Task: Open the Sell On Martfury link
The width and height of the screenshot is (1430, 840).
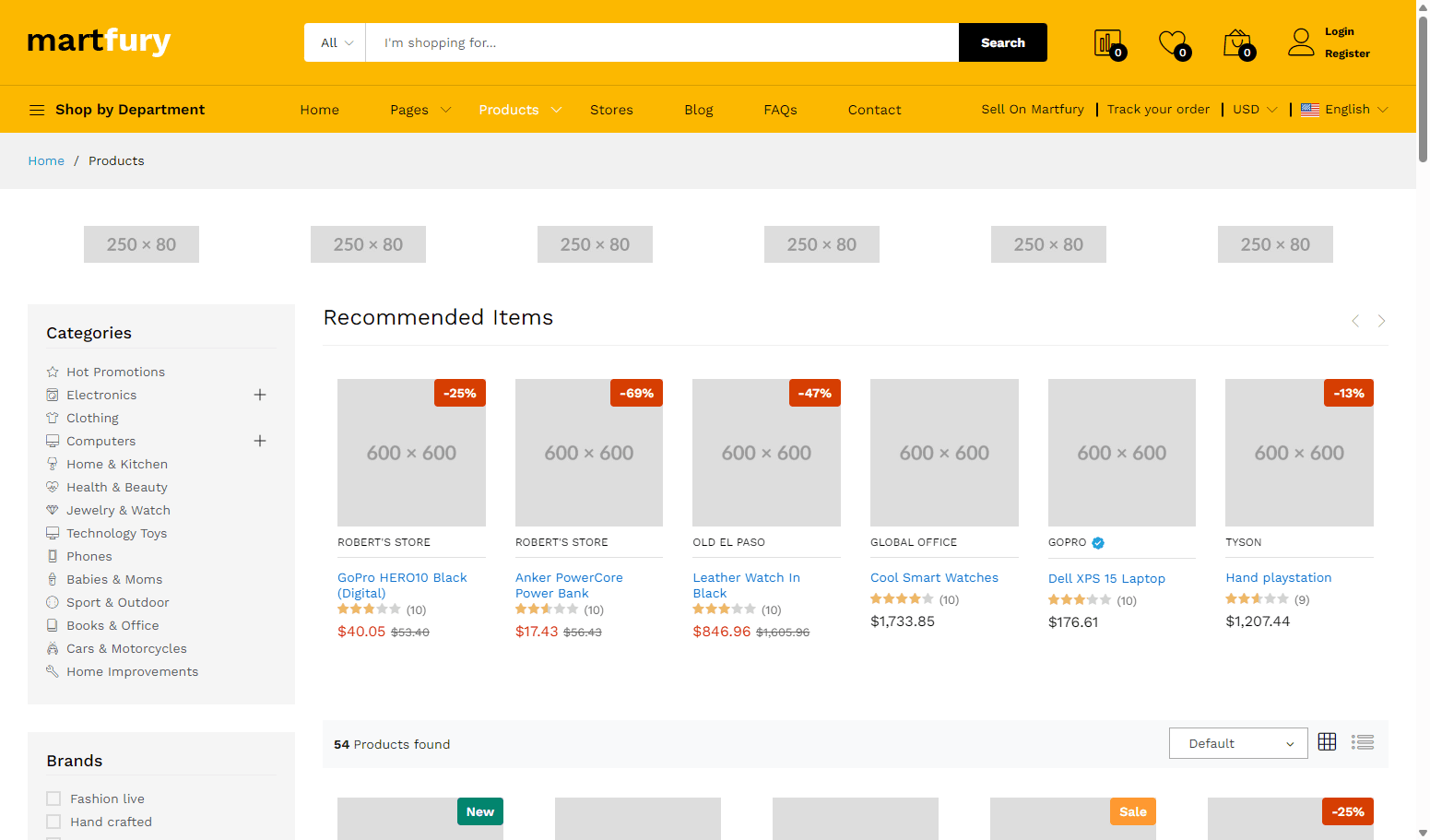Action: pyautogui.click(x=1033, y=109)
